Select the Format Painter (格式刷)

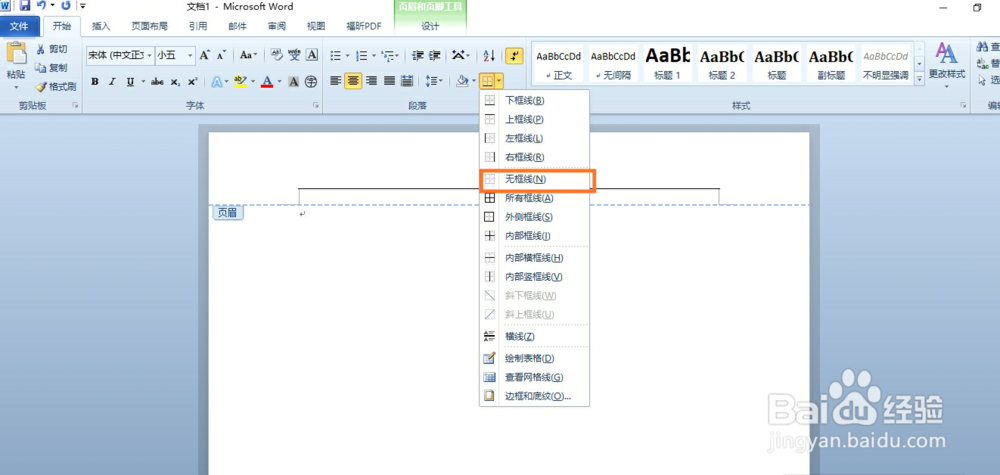[x=56, y=87]
